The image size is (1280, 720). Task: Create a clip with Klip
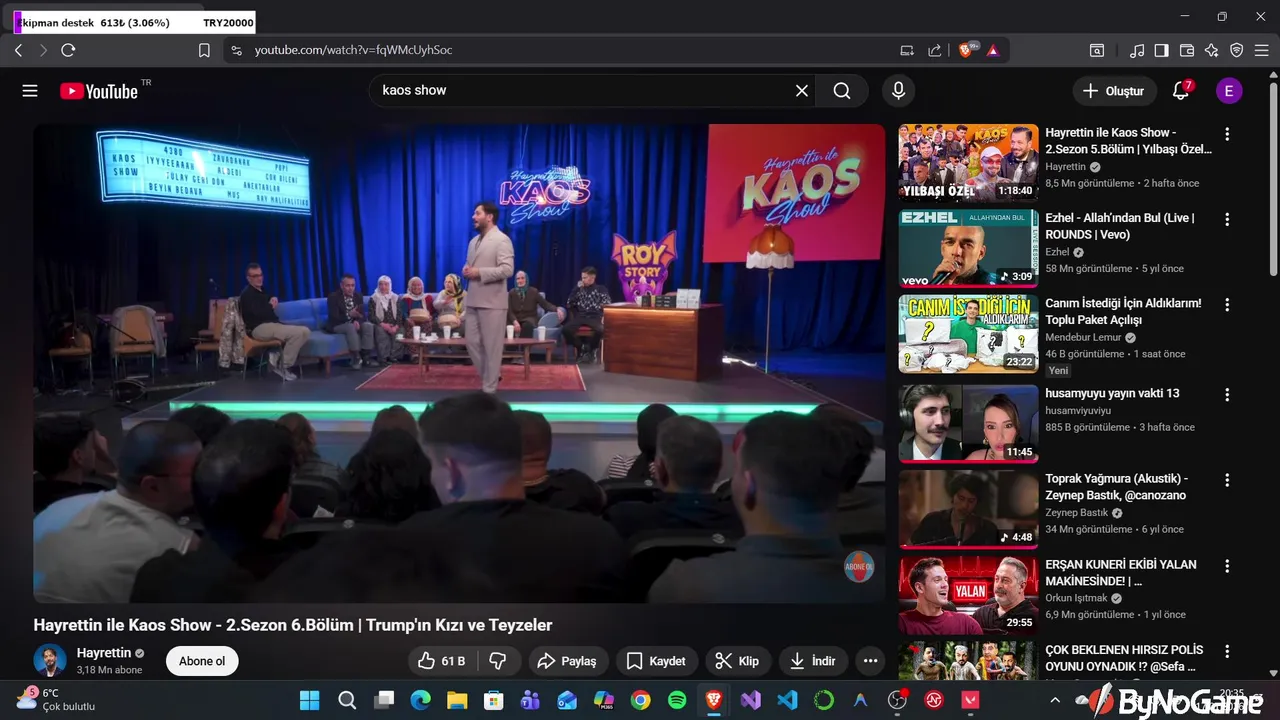click(738, 661)
